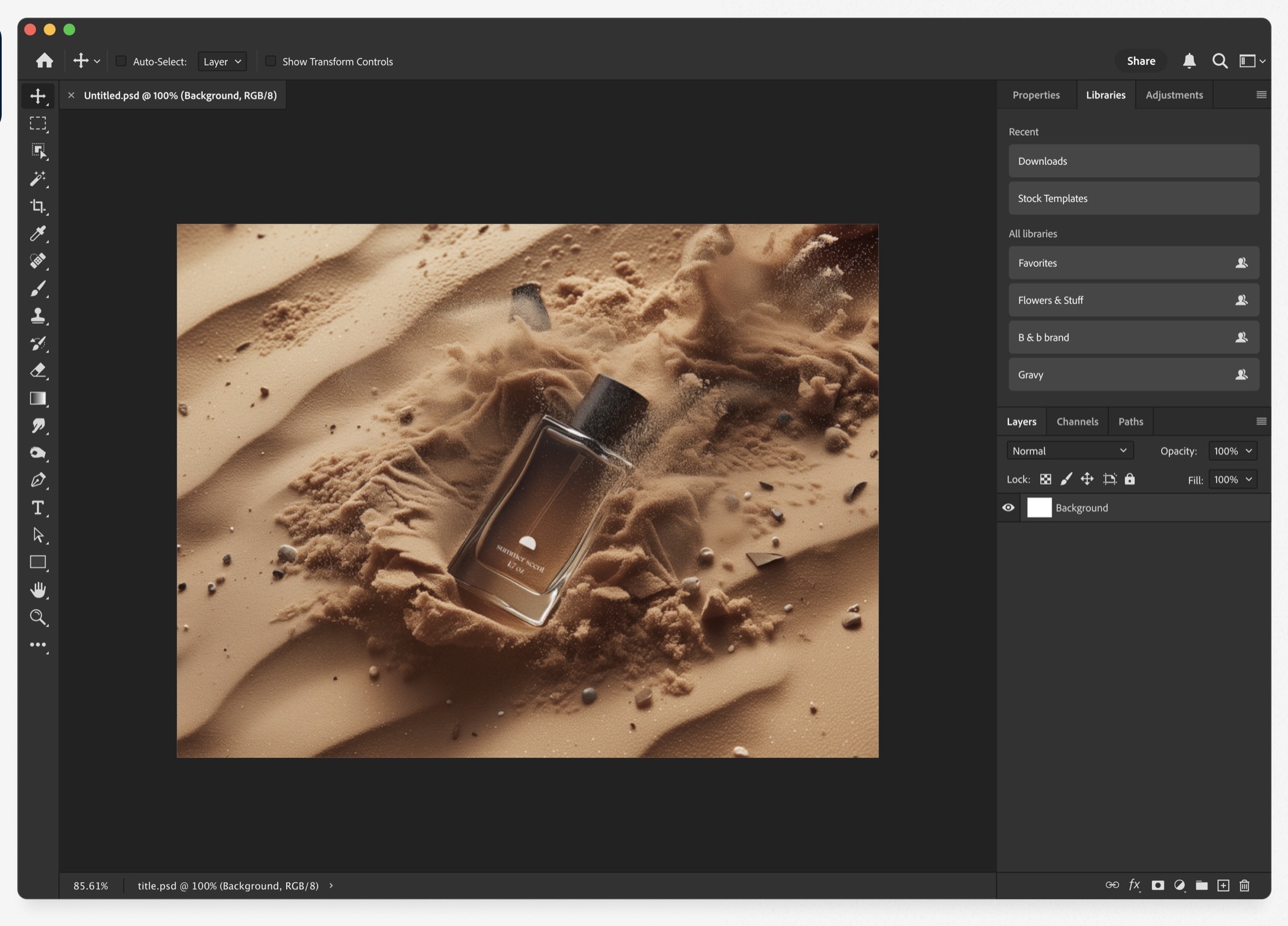
Task: Select the Rectangular Marquee tool
Action: click(38, 123)
